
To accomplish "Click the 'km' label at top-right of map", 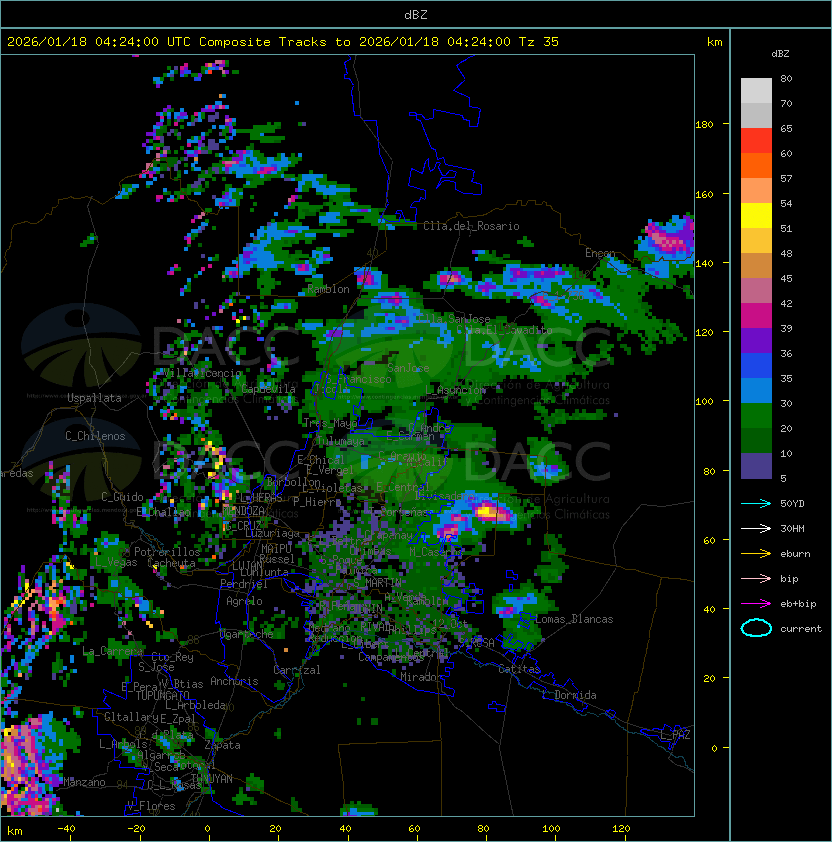I will pyautogui.click(x=714, y=42).
